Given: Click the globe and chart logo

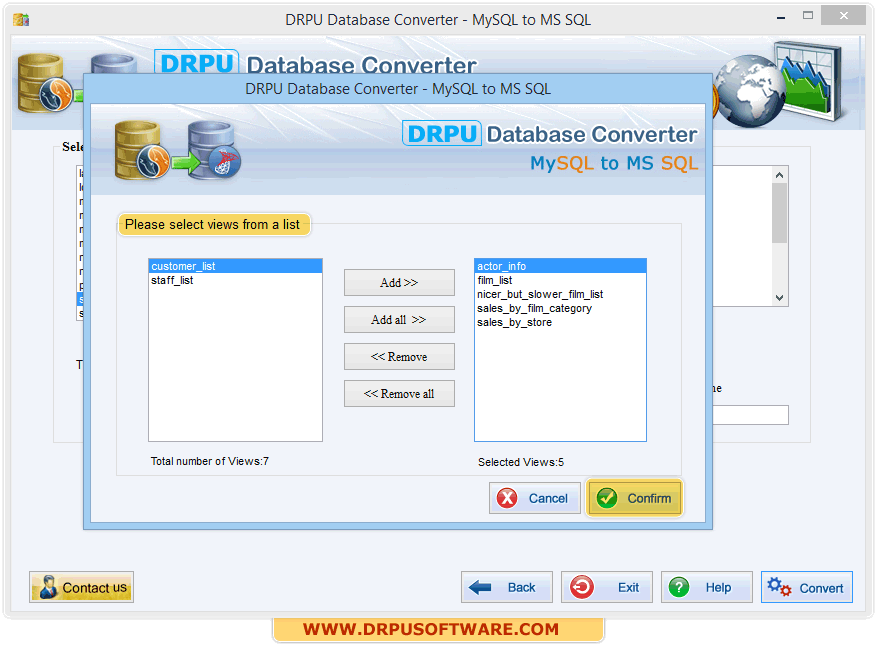Looking at the screenshot, I should tap(780, 84).
